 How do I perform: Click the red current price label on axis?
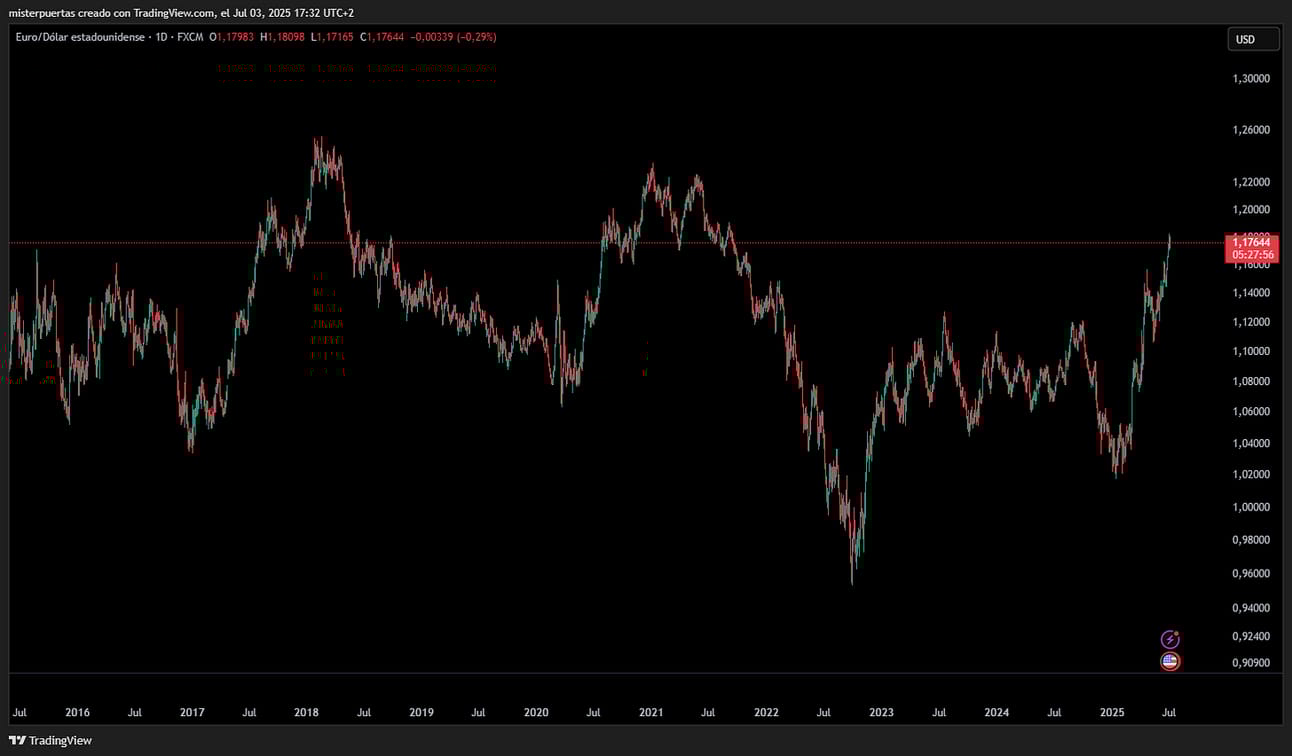click(1250, 248)
